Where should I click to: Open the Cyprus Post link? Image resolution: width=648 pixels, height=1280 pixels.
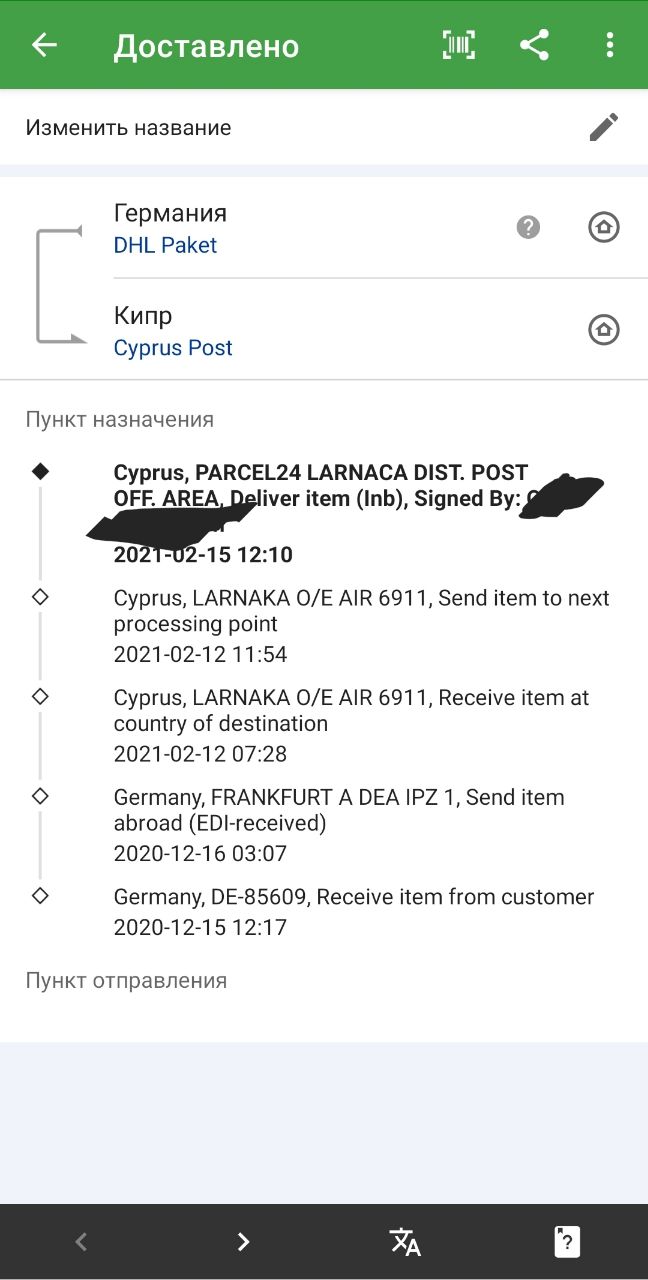pyautogui.click(x=173, y=348)
